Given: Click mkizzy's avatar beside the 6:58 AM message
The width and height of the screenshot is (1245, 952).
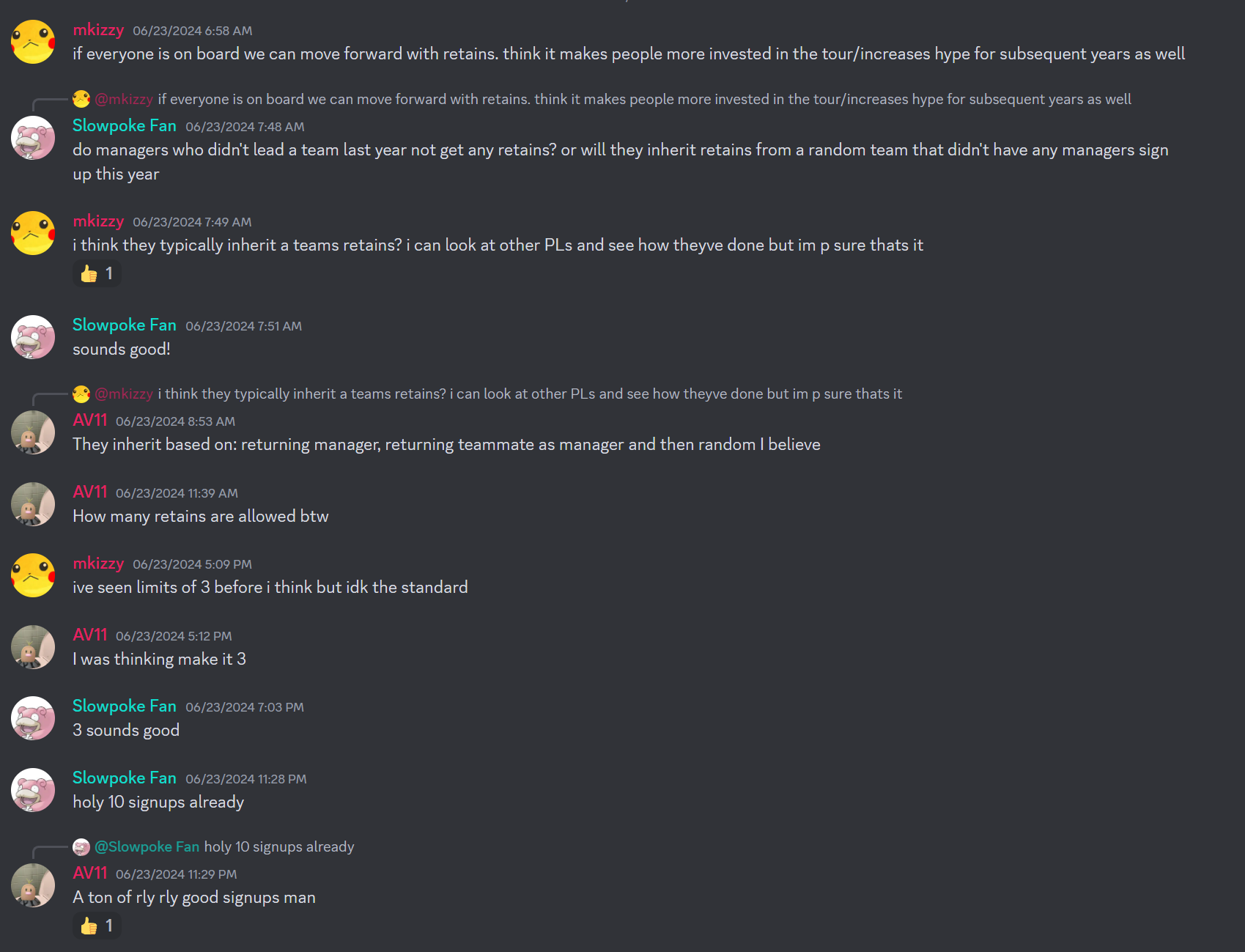Looking at the screenshot, I should pos(33,42).
